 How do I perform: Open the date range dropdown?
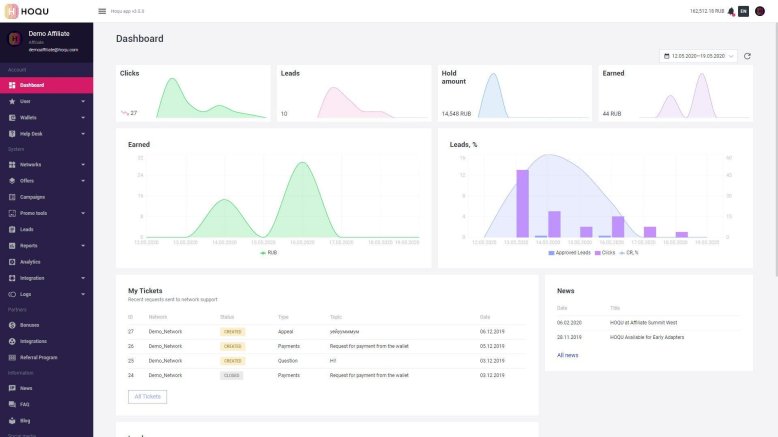click(x=698, y=56)
